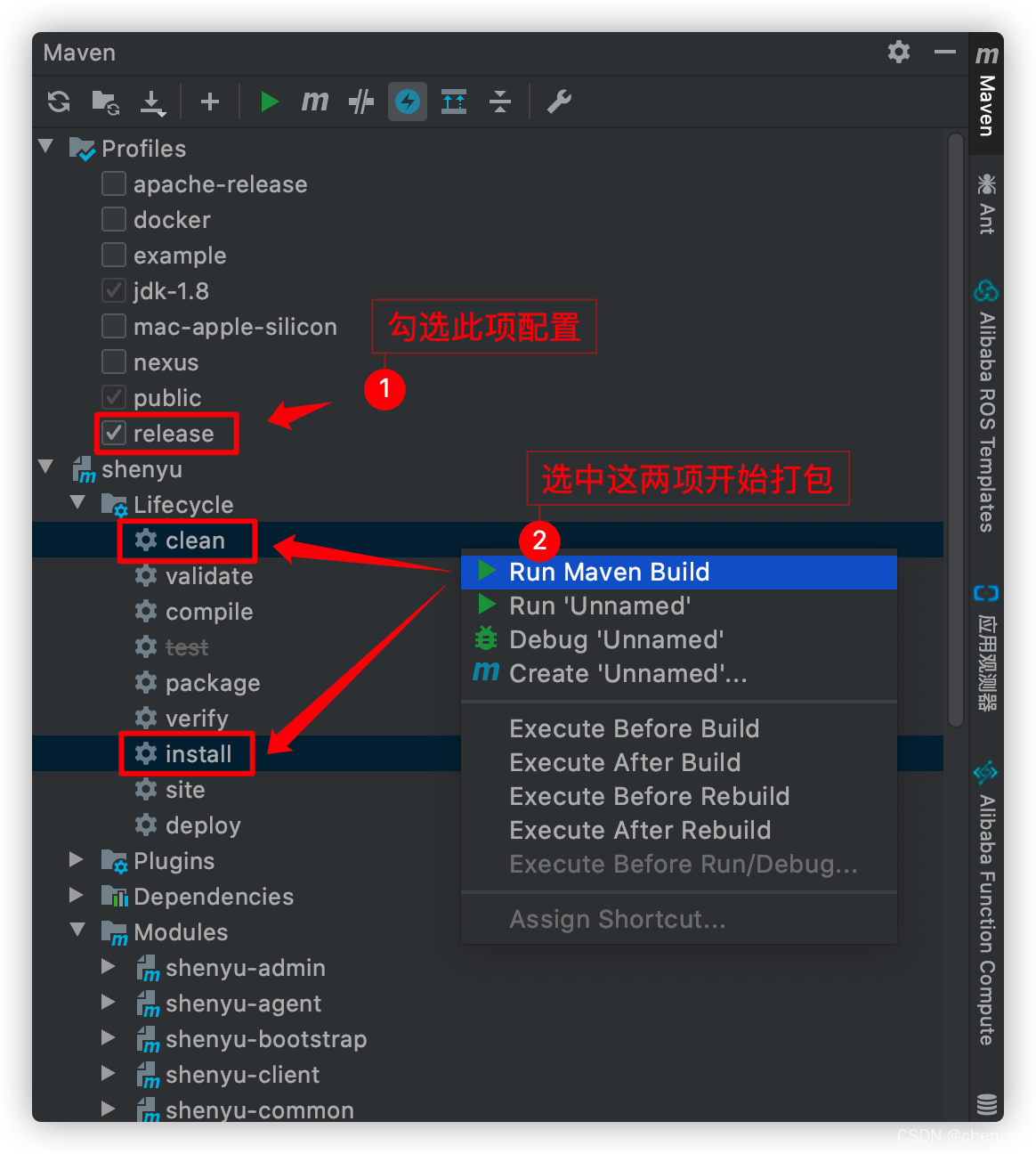Click Execute Maven Goal m icon
This screenshot has height=1154, width=1036.
point(314,102)
